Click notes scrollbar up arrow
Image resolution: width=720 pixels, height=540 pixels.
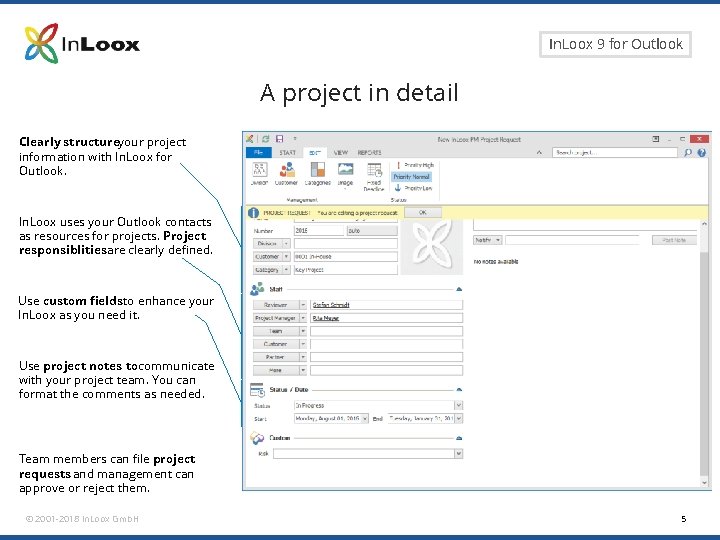[704, 224]
